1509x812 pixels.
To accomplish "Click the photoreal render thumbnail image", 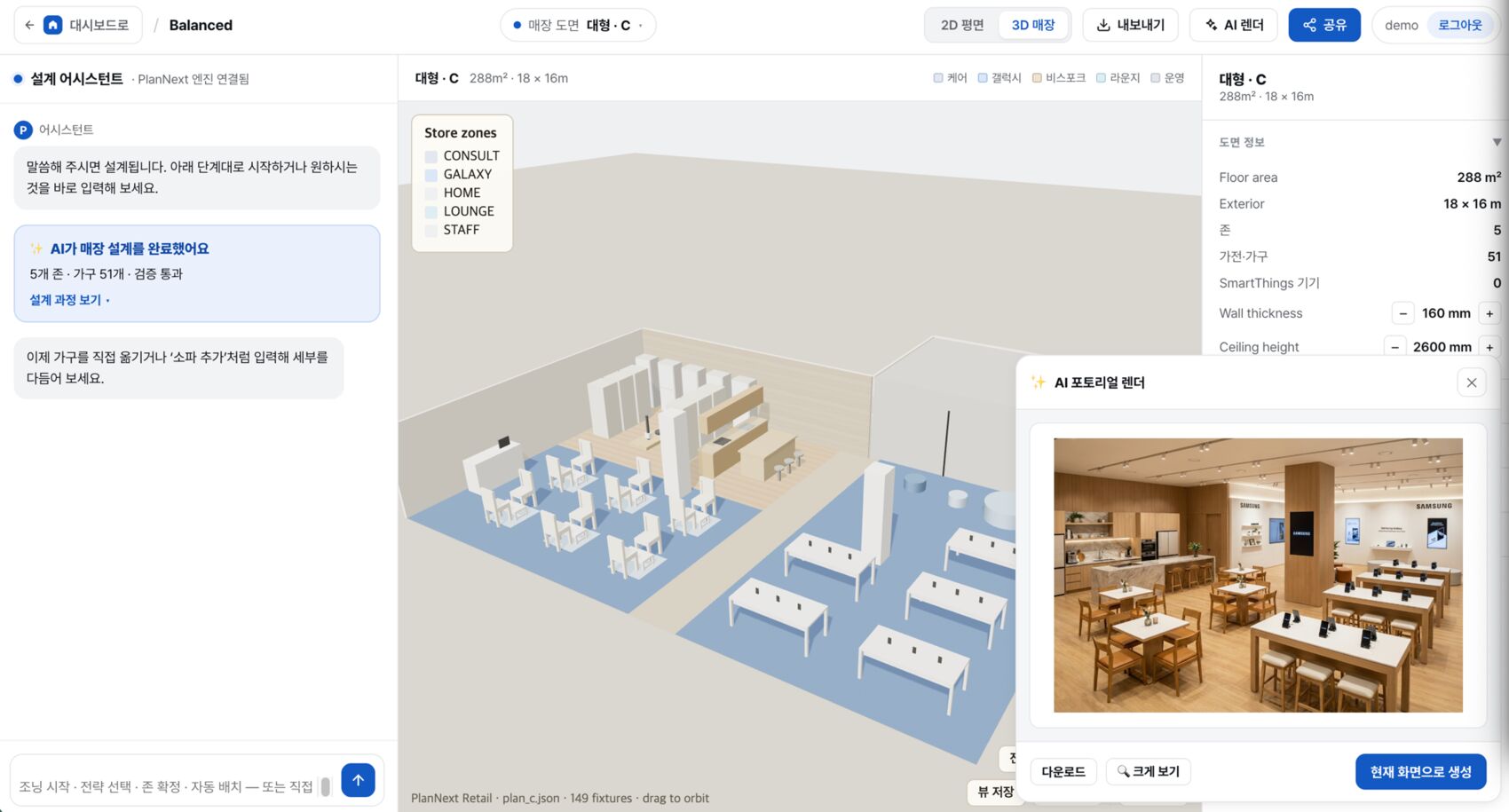I will pyautogui.click(x=1258, y=575).
